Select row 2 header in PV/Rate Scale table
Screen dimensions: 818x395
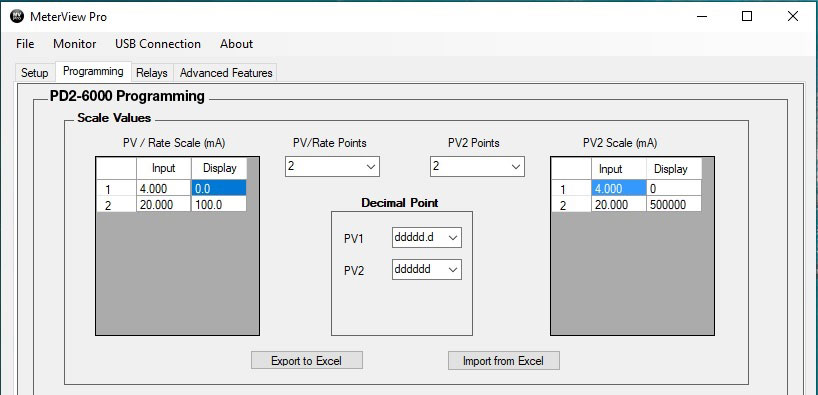(116, 205)
